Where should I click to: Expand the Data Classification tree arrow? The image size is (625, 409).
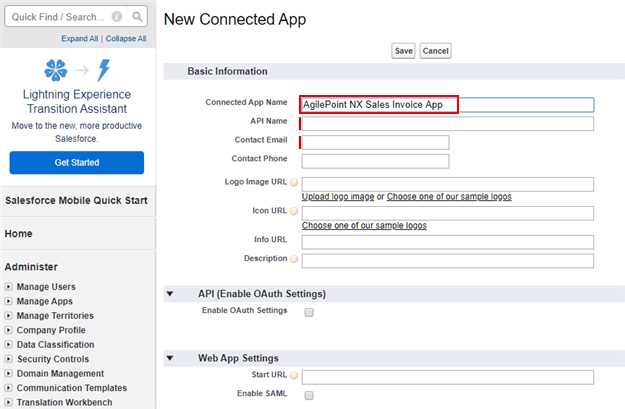(8, 344)
